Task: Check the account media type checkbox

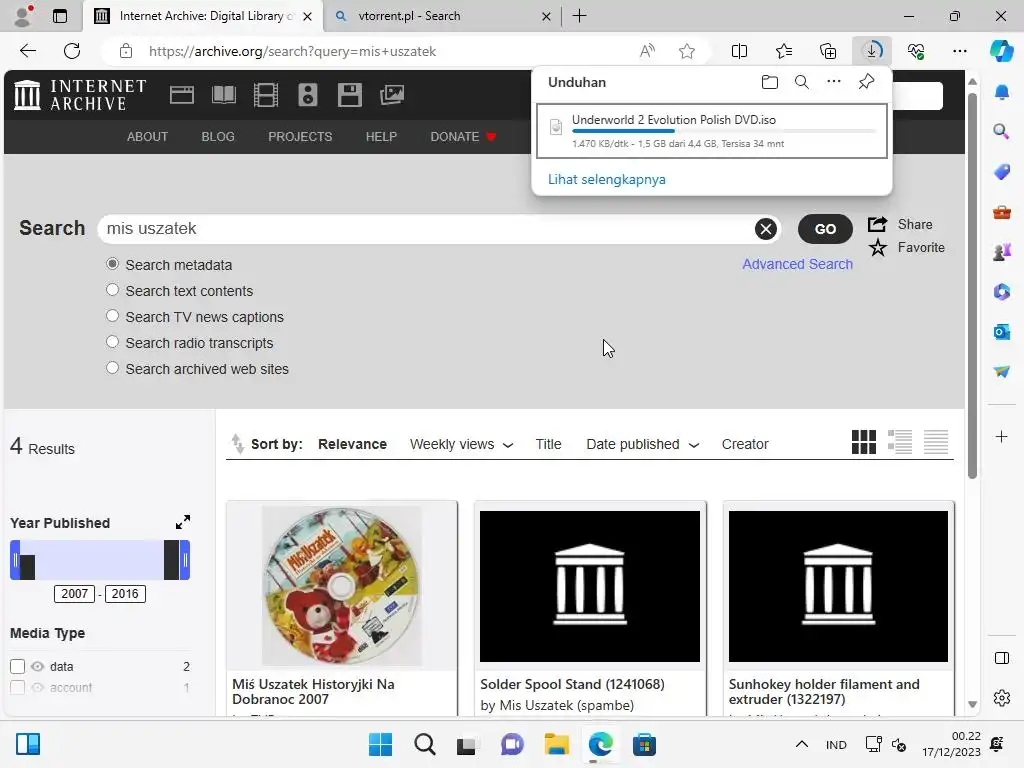Action: 18,687
